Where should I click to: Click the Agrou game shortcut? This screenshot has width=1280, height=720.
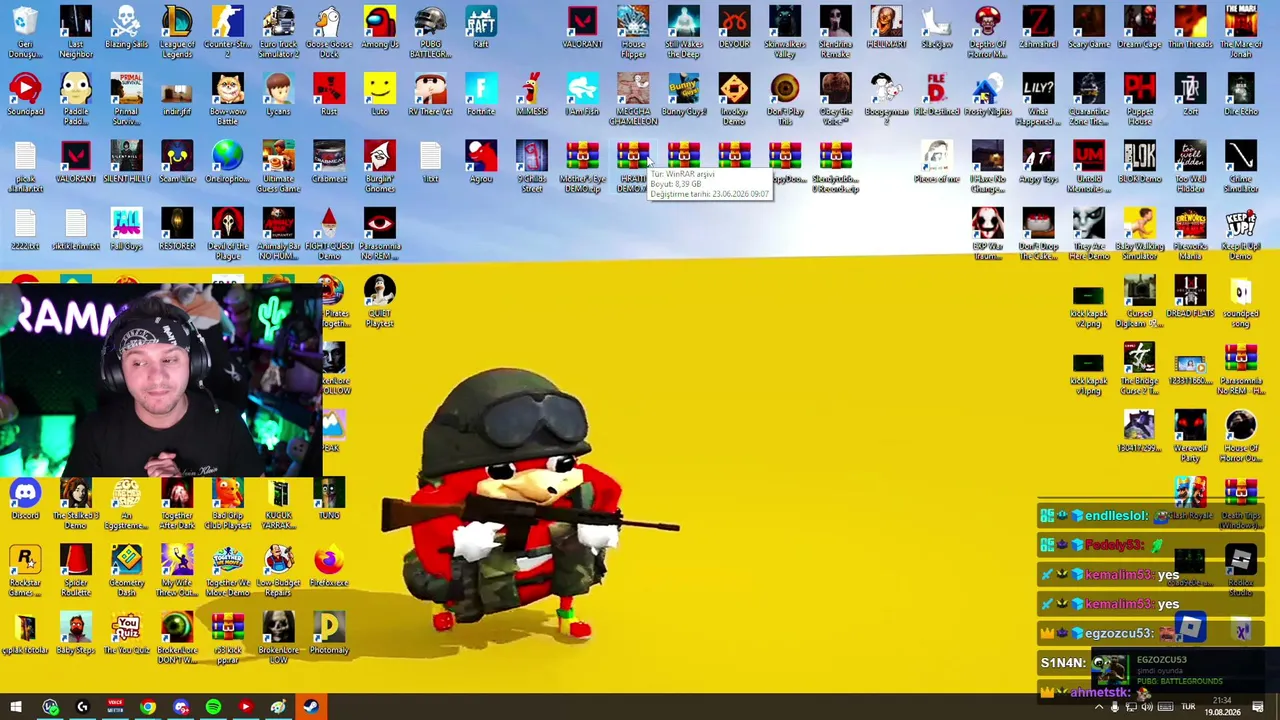[x=481, y=163]
